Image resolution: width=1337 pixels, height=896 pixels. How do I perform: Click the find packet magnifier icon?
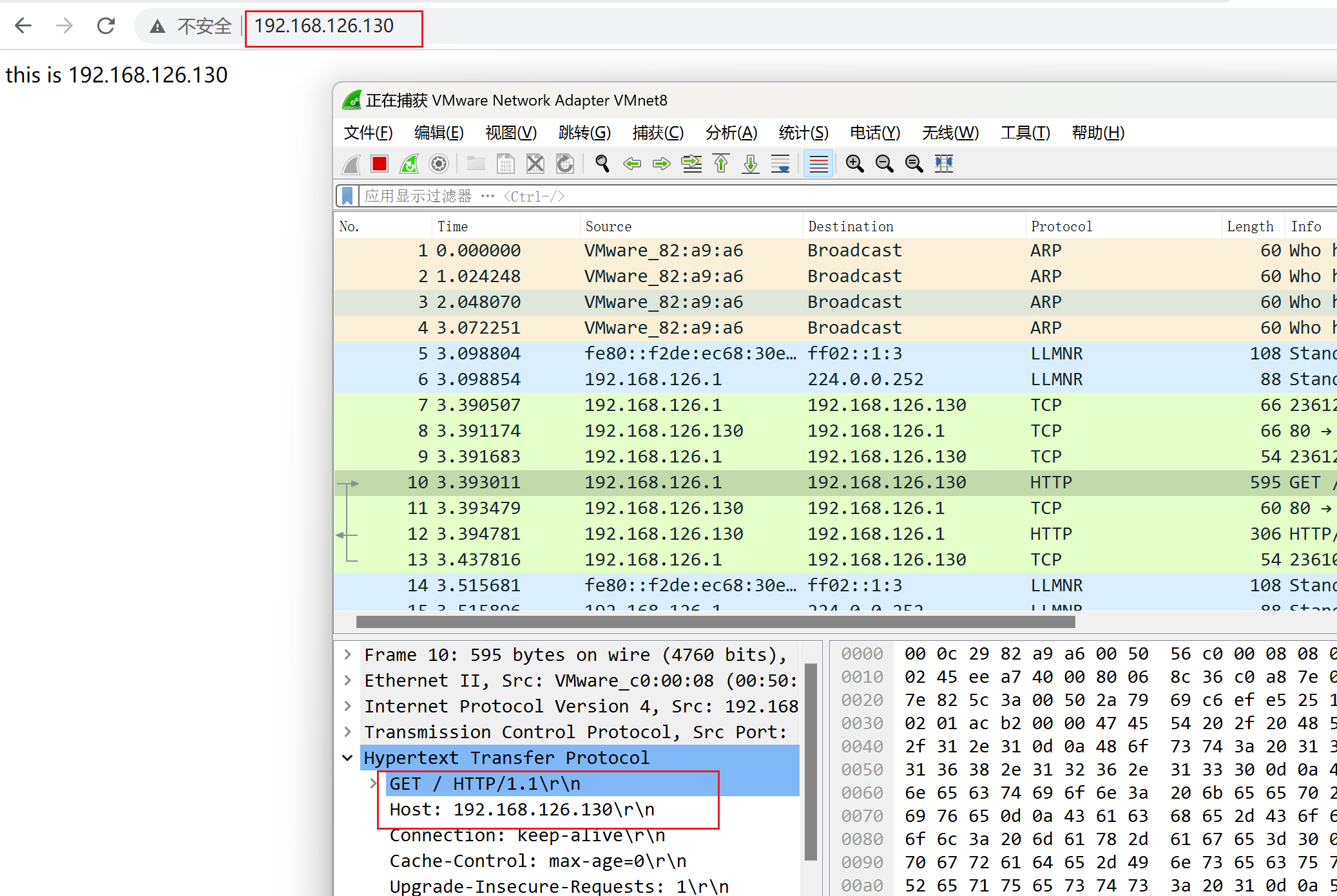tap(602, 164)
